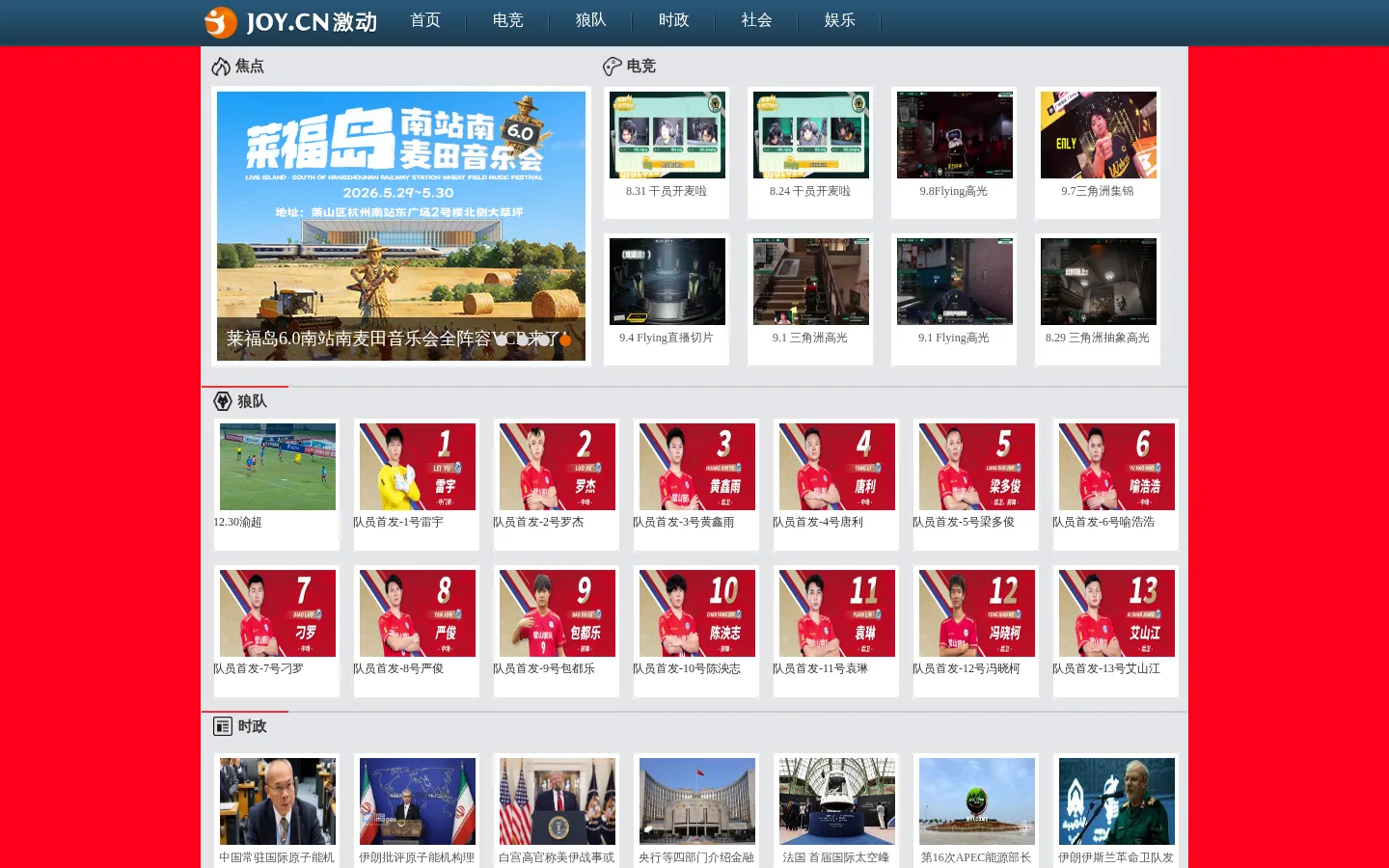Open the 9.1 三角洲高光 thumbnail
The width and height of the screenshot is (1389, 868).
coord(811,282)
